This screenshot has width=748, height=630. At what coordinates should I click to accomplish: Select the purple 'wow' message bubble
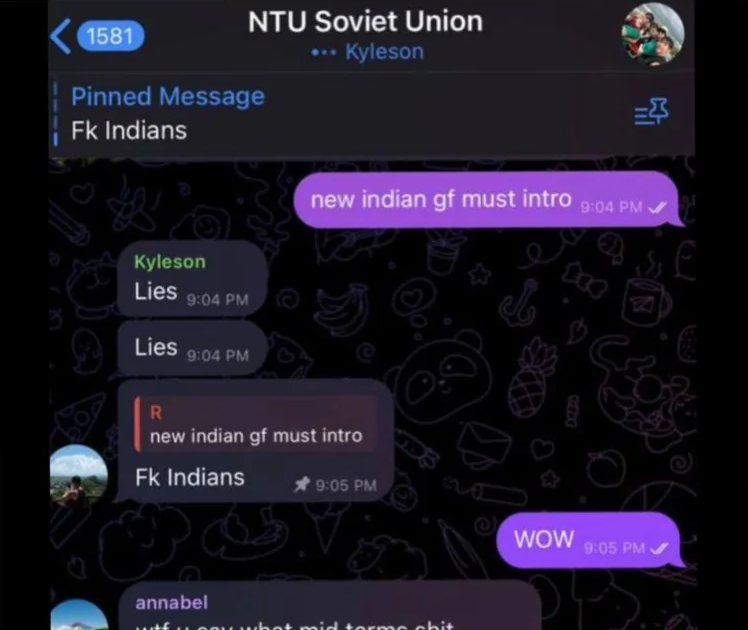pyautogui.click(x=590, y=540)
